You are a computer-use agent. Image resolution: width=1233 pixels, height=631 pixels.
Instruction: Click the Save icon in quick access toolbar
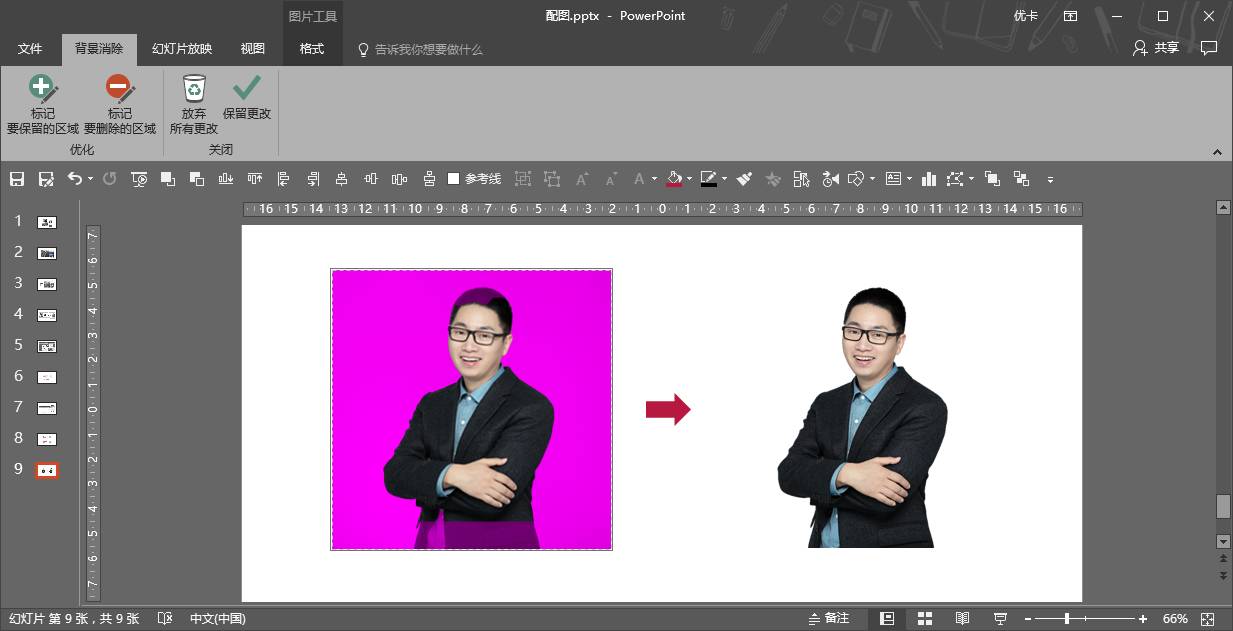click(x=16, y=179)
